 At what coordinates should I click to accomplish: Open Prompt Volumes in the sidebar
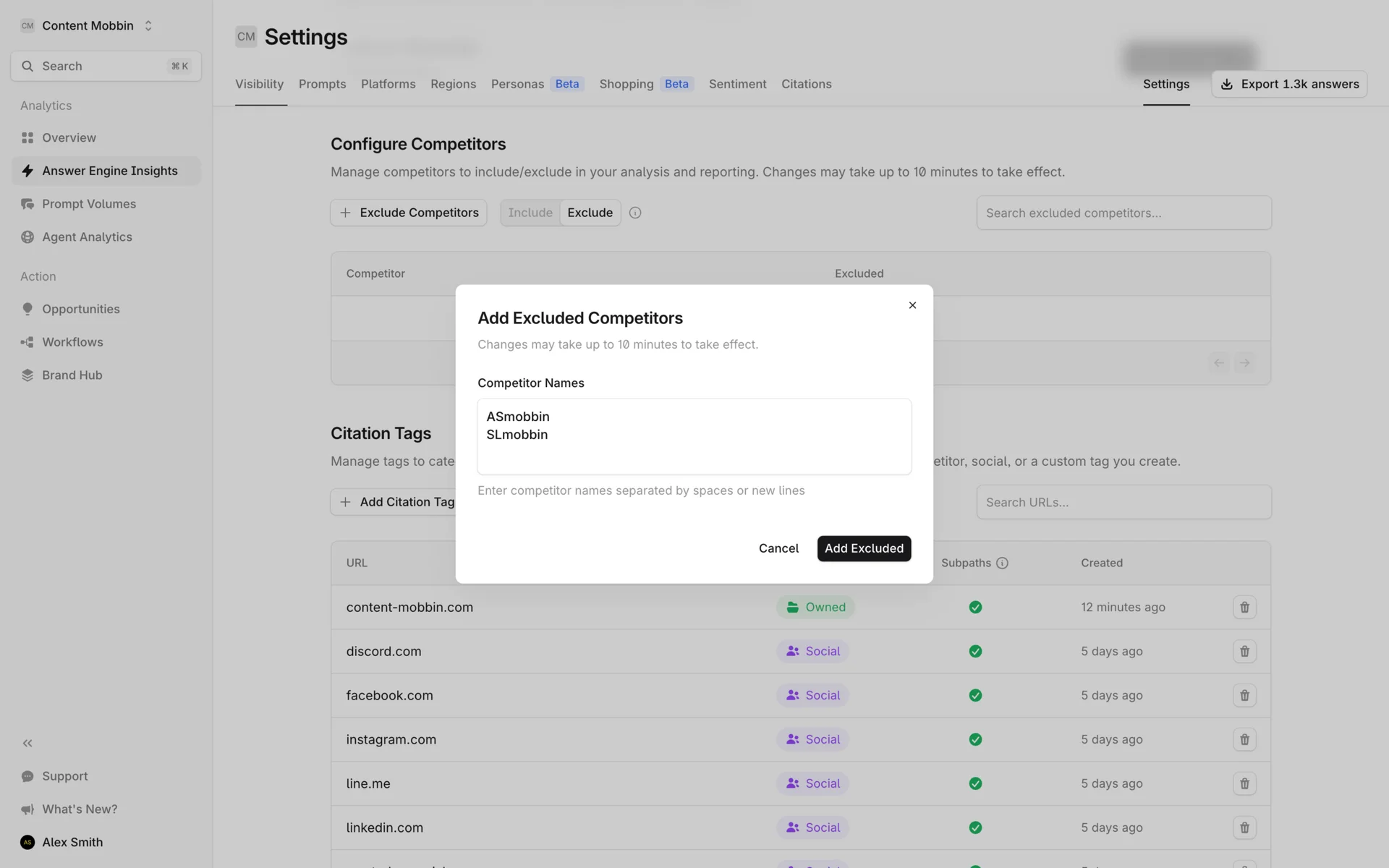click(88, 204)
